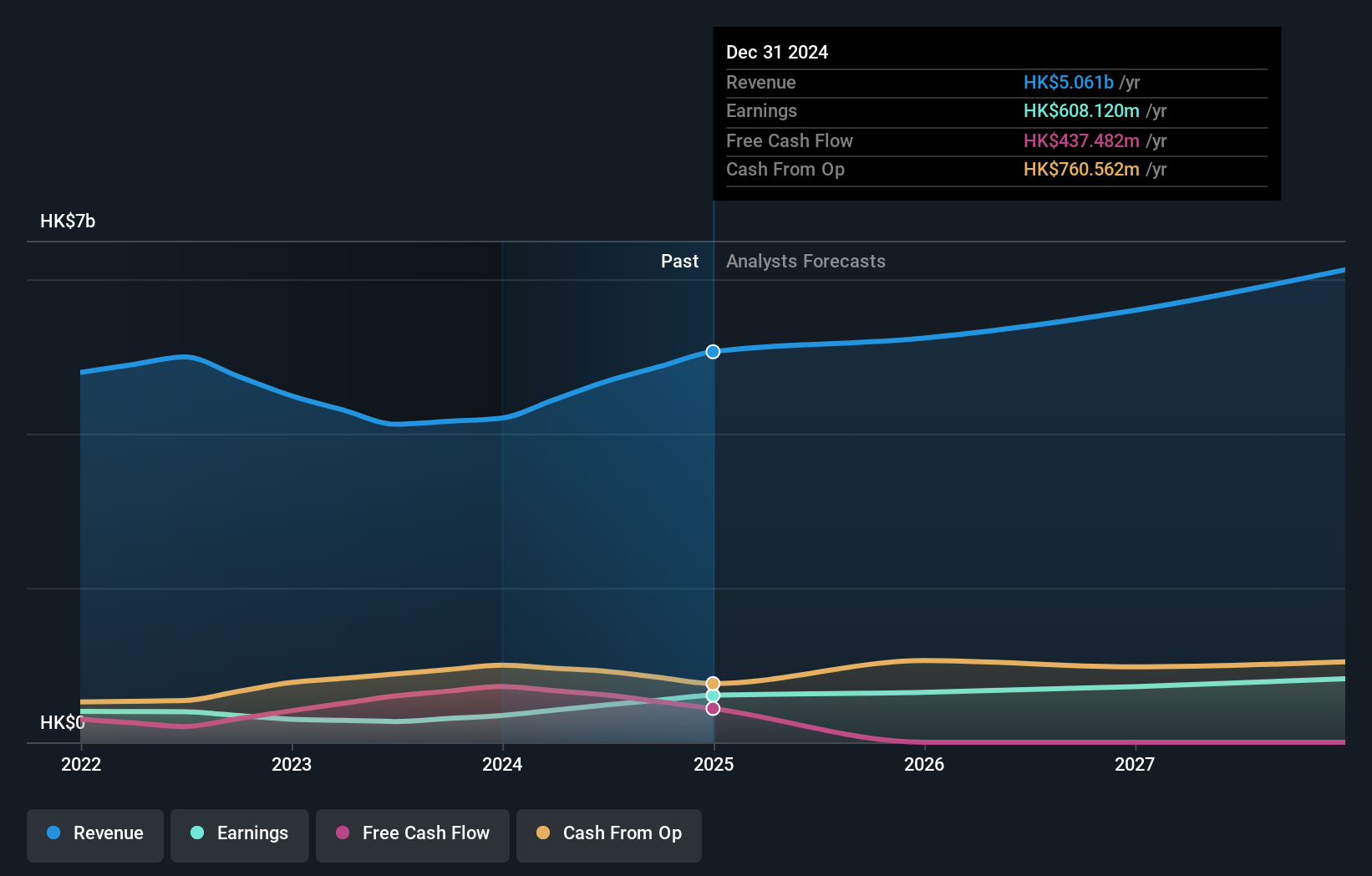Click the HK$437.482m free cash flow value

(1081, 140)
